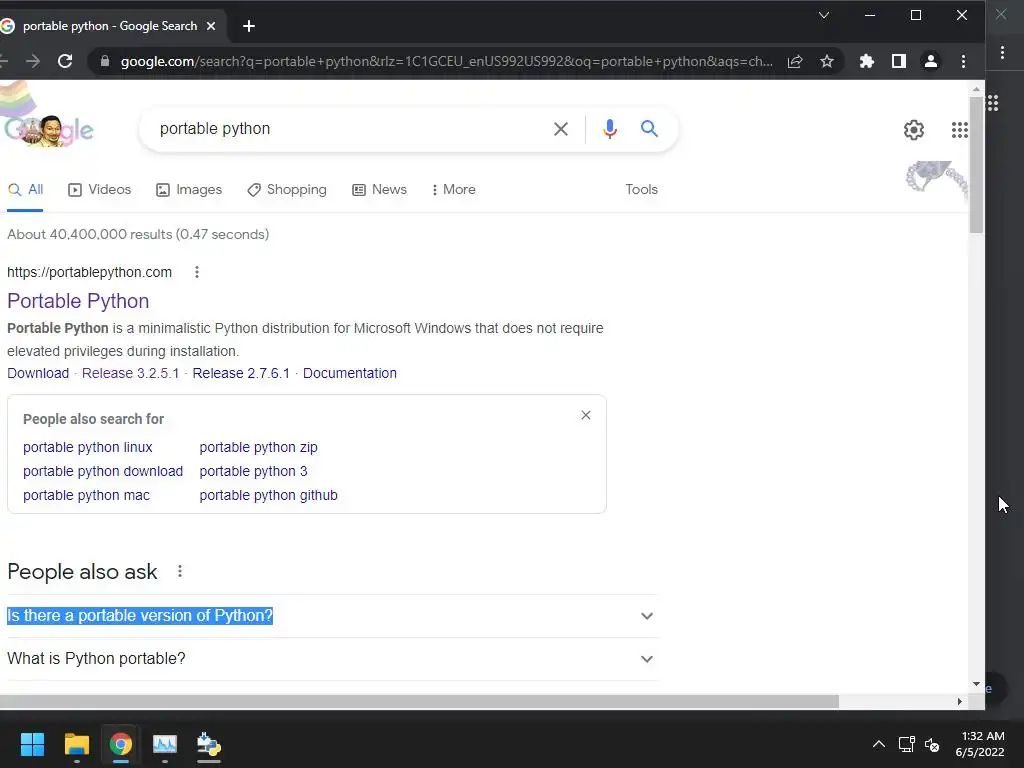Open the Python installer taskbar icon
Viewport: 1024px width, 768px height.
click(209, 744)
